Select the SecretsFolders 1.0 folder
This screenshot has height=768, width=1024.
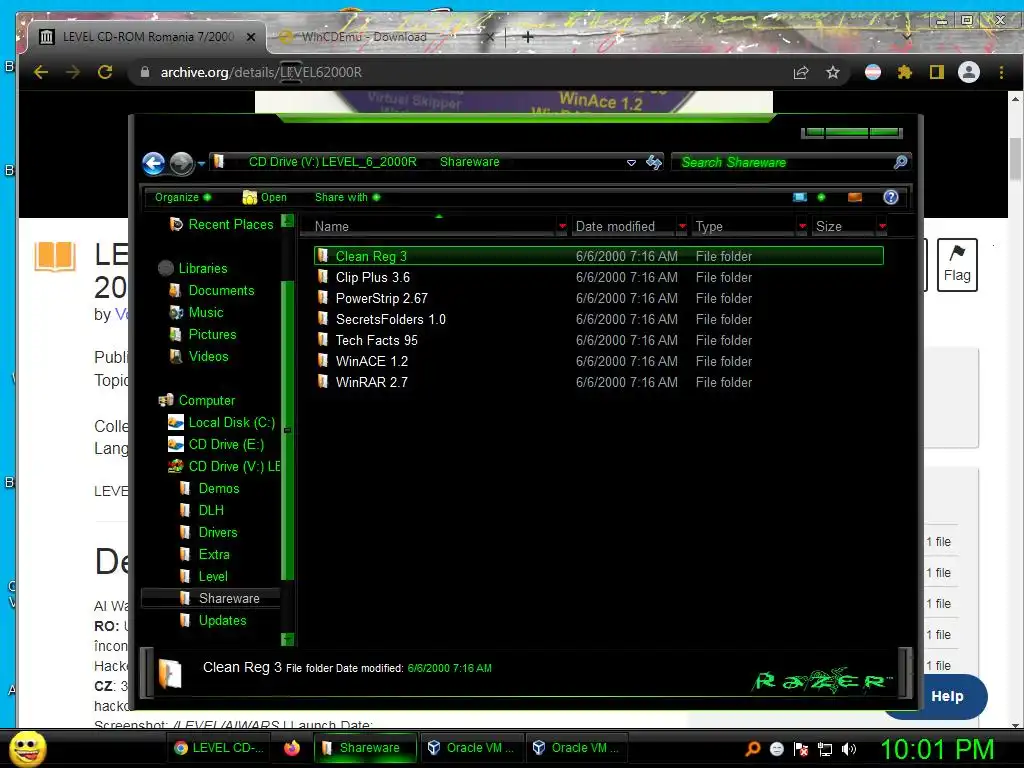click(x=598, y=319)
